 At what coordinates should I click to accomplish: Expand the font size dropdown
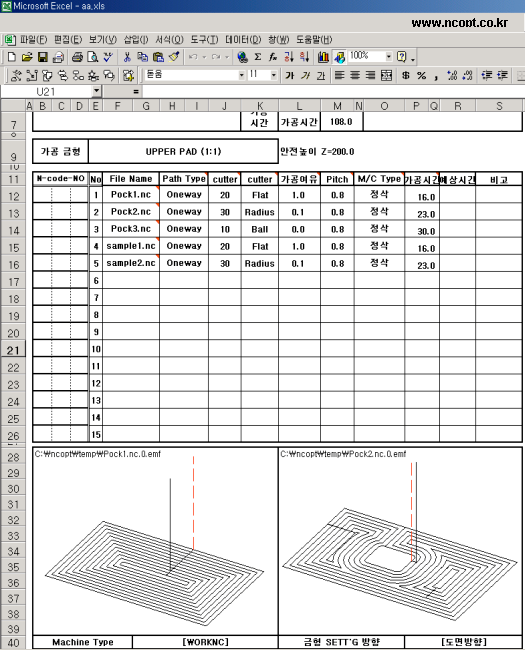273,76
